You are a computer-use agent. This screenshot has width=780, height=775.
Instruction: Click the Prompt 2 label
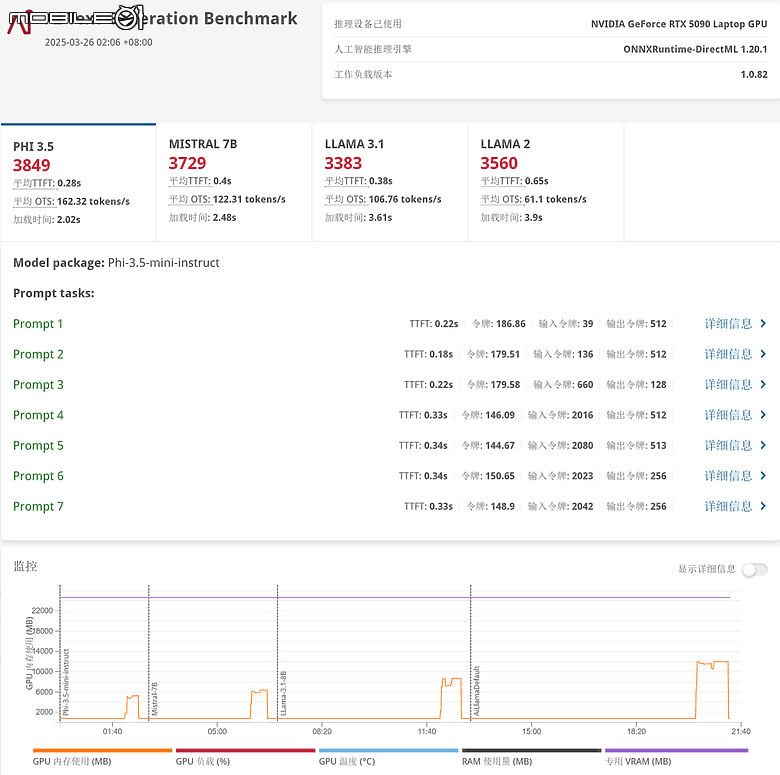coord(38,354)
